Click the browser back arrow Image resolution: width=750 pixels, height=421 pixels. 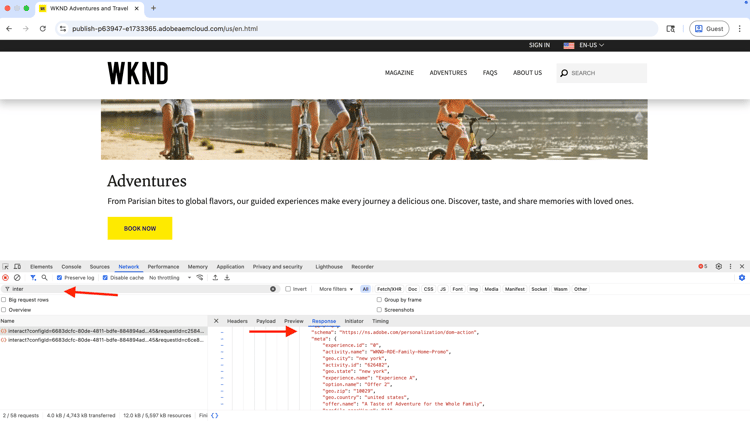pos(9,29)
